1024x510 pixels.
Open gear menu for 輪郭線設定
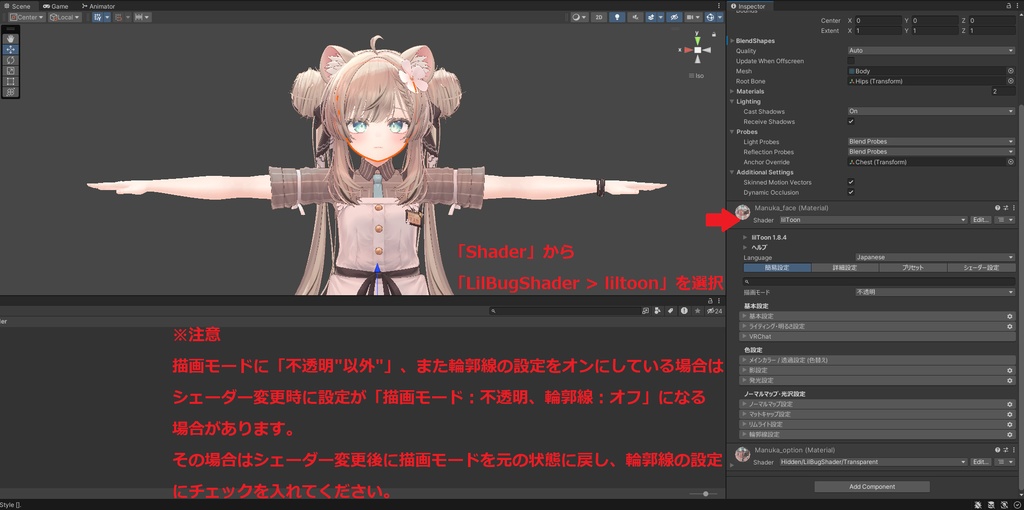pyautogui.click(x=1010, y=434)
